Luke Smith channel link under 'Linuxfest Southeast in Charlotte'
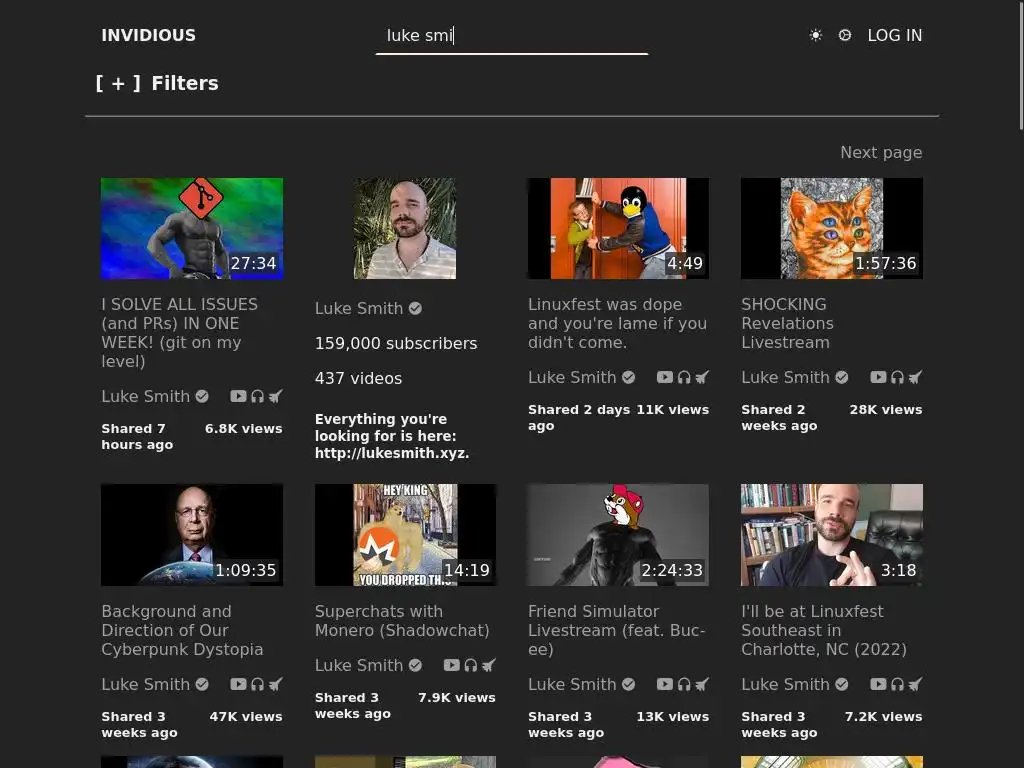The width and height of the screenshot is (1024, 768). coord(795,684)
